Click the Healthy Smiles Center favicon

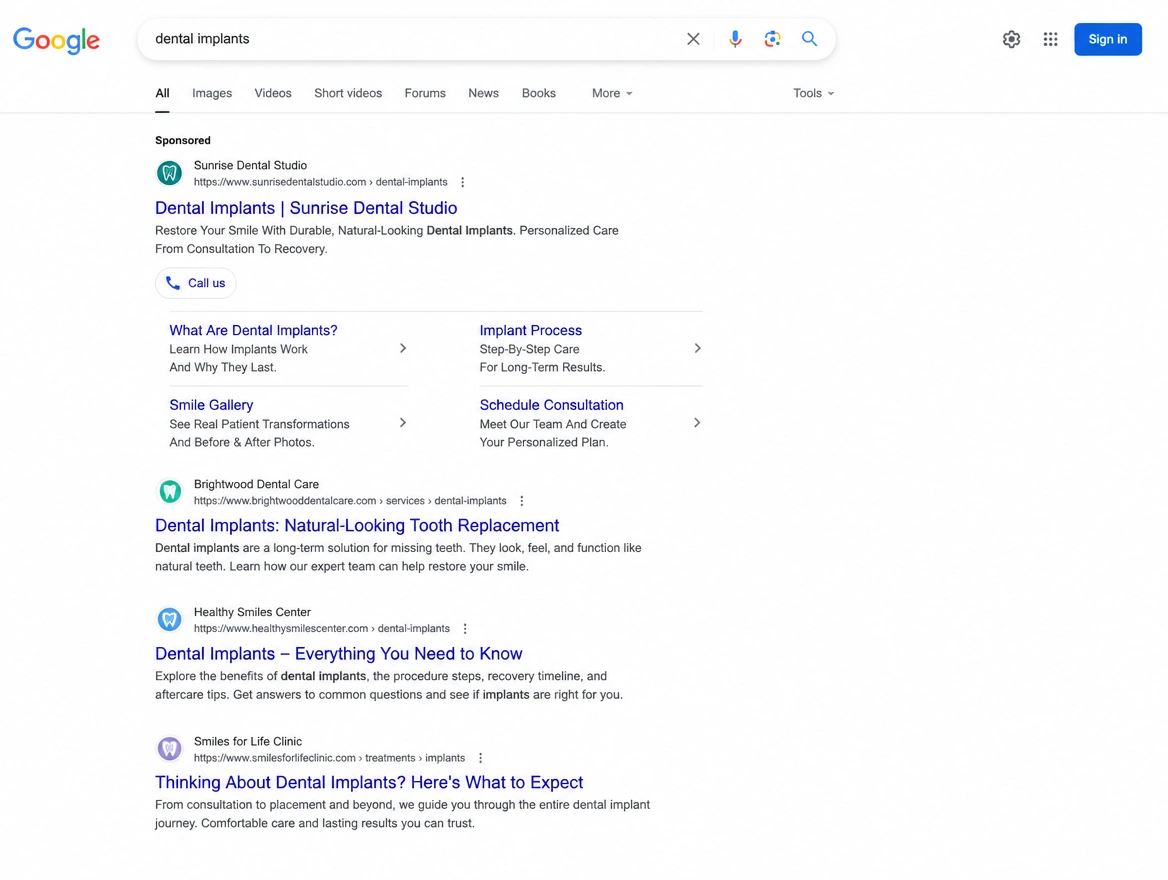169,619
